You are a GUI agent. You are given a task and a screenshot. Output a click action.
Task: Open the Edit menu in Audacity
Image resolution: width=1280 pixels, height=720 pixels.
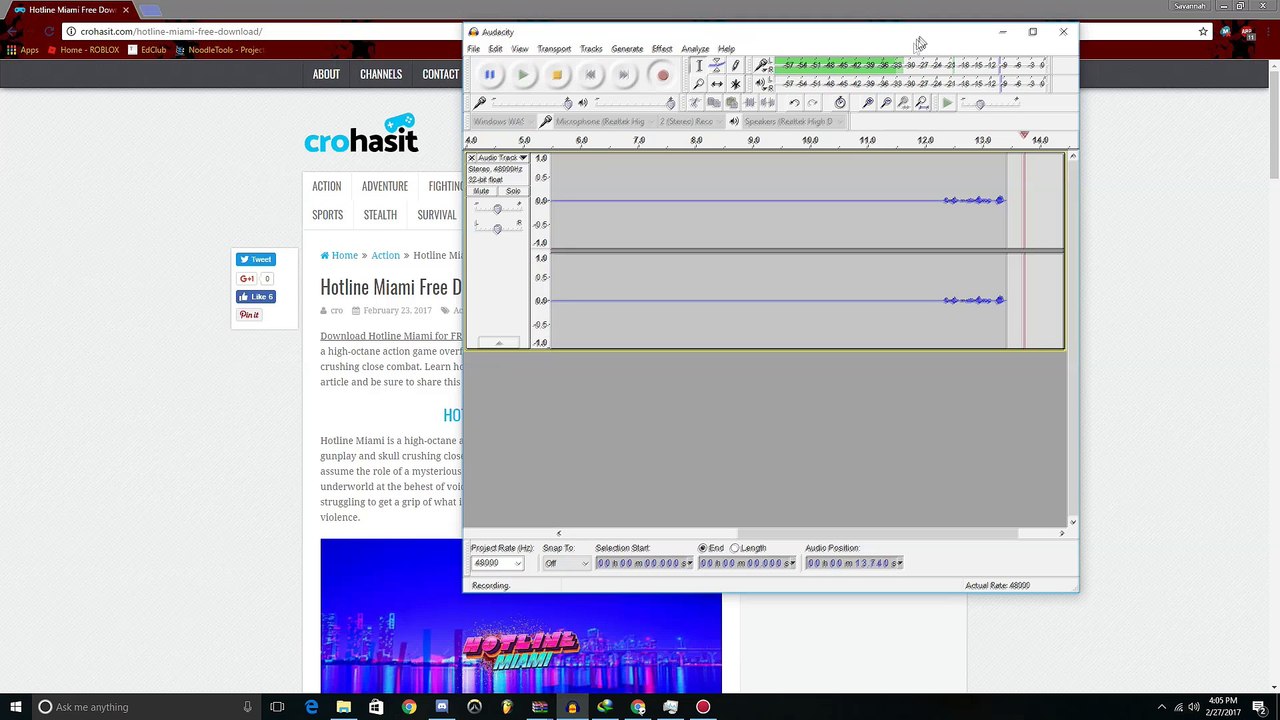(x=496, y=49)
